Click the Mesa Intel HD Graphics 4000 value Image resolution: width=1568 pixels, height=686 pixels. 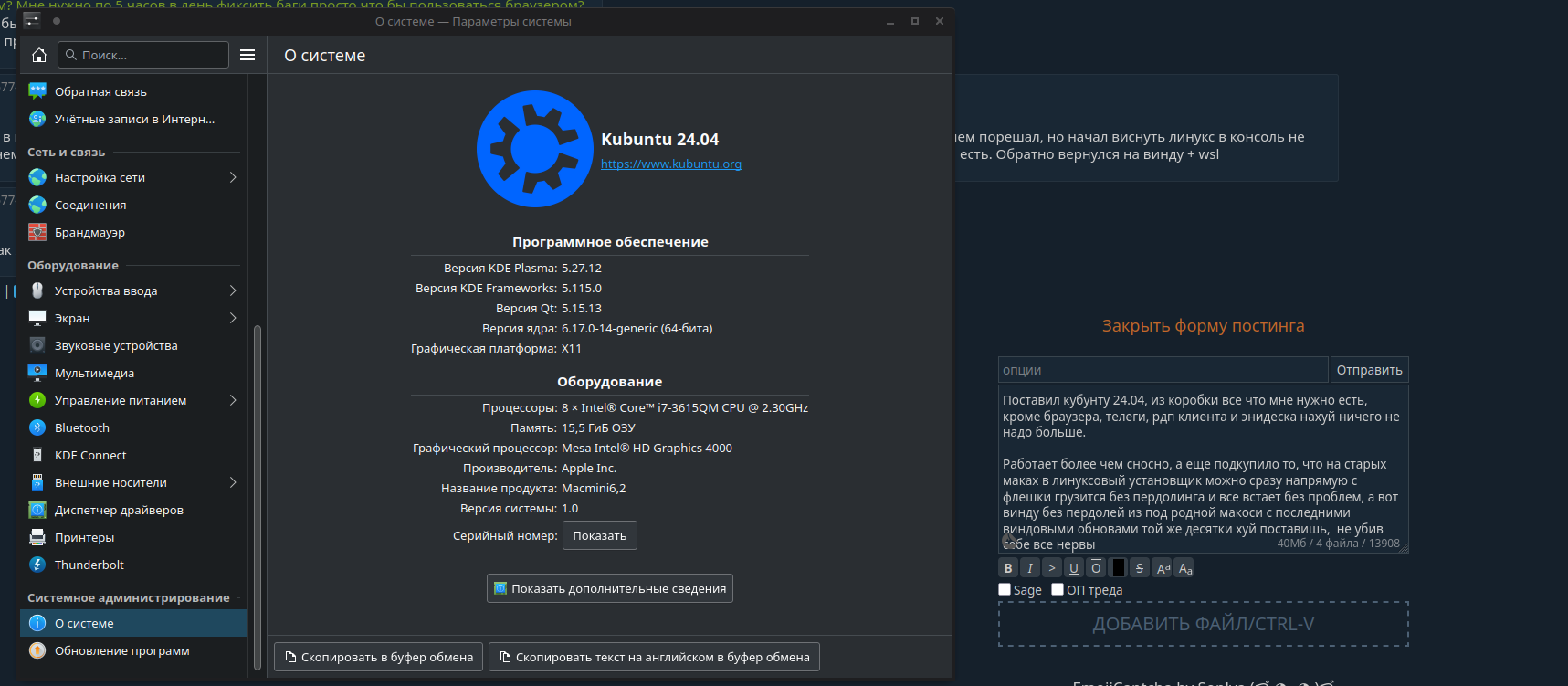click(x=647, y=449)
